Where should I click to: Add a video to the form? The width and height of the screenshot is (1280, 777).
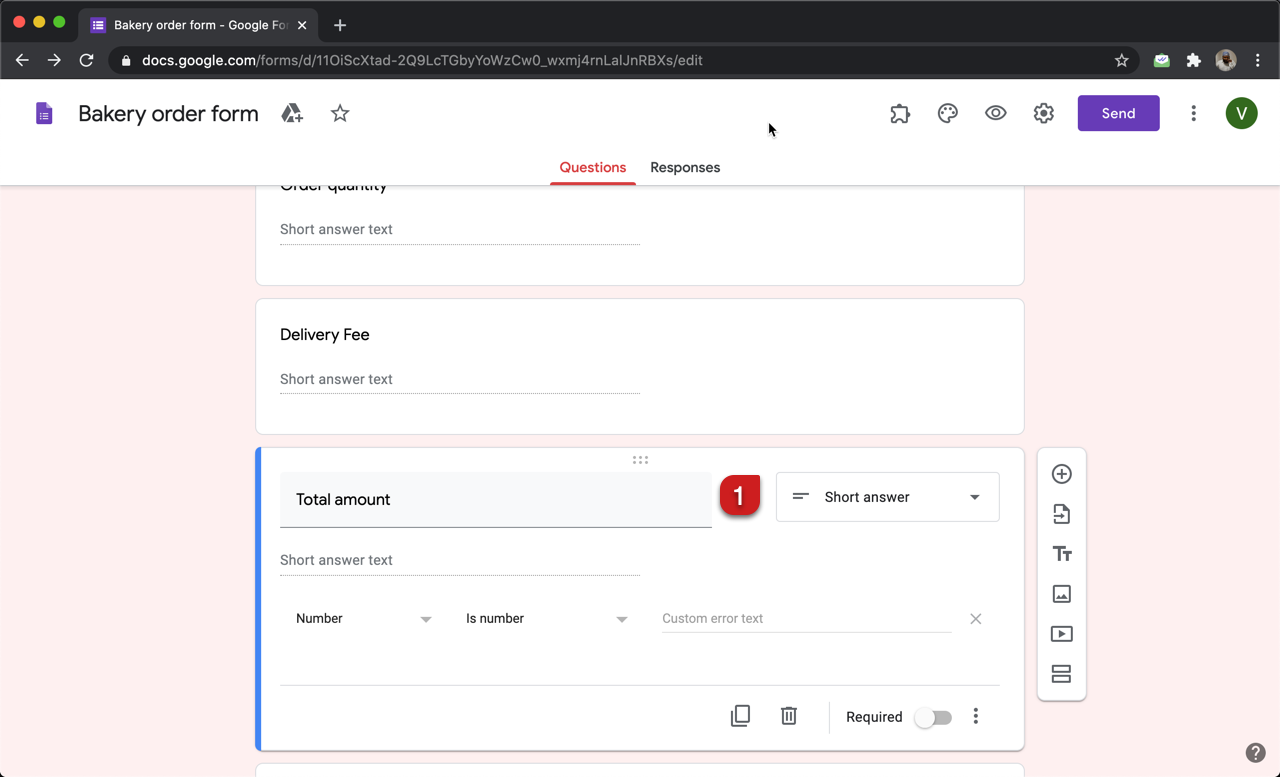(x=1061, y=633)
